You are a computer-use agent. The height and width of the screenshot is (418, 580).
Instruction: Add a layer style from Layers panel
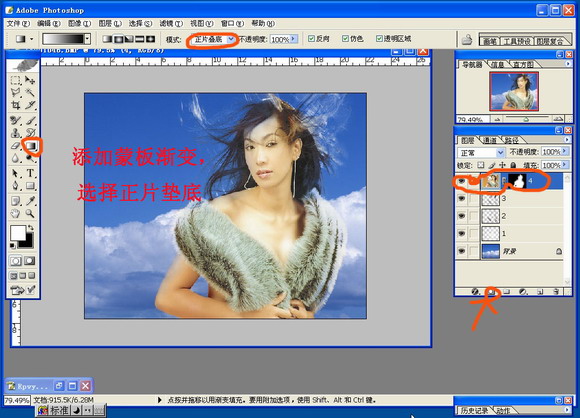475,292
